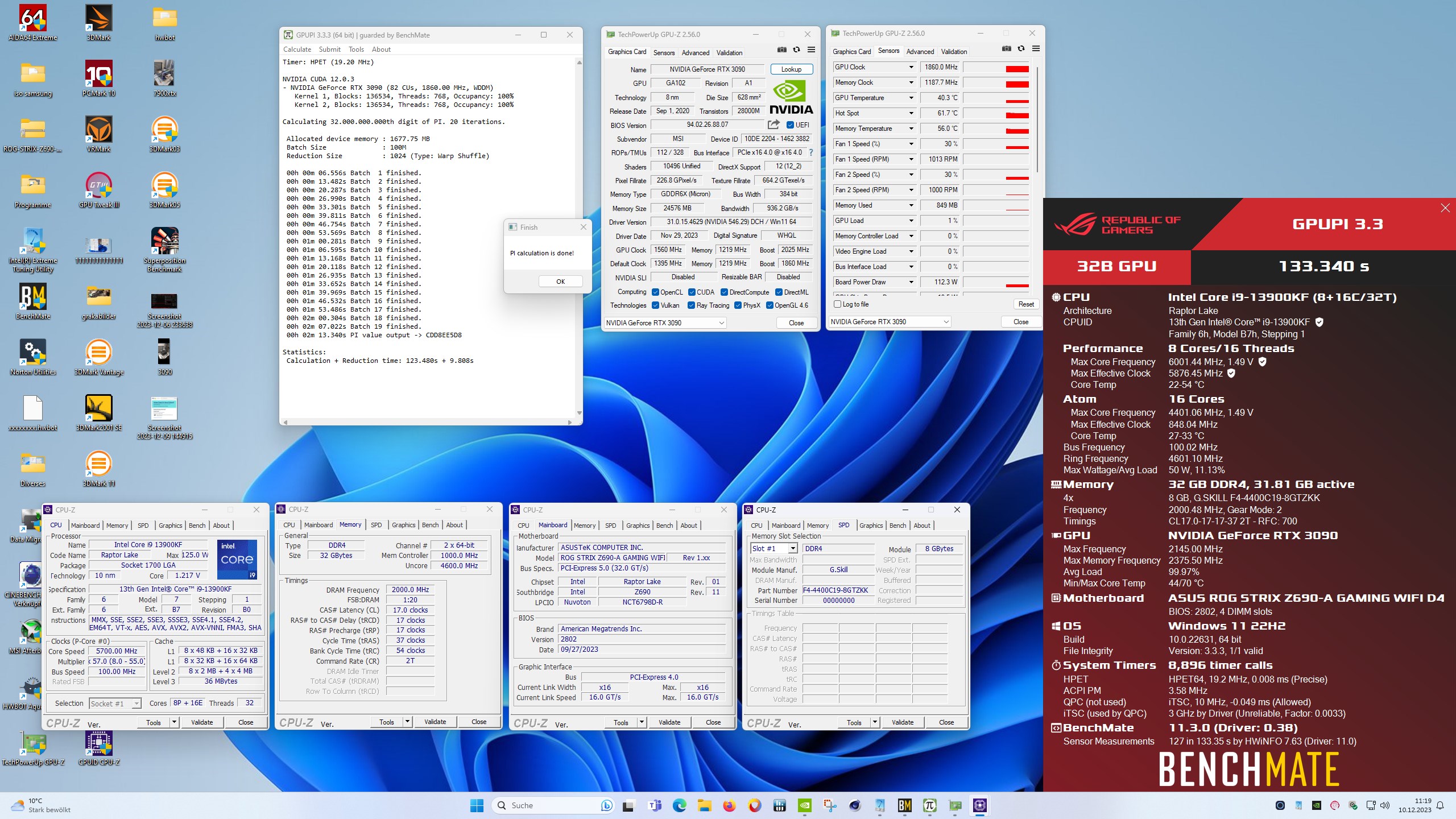Open hamburger menu in GPU-Z Graphics Card window
1456x819 pixels.
(811, 50)
